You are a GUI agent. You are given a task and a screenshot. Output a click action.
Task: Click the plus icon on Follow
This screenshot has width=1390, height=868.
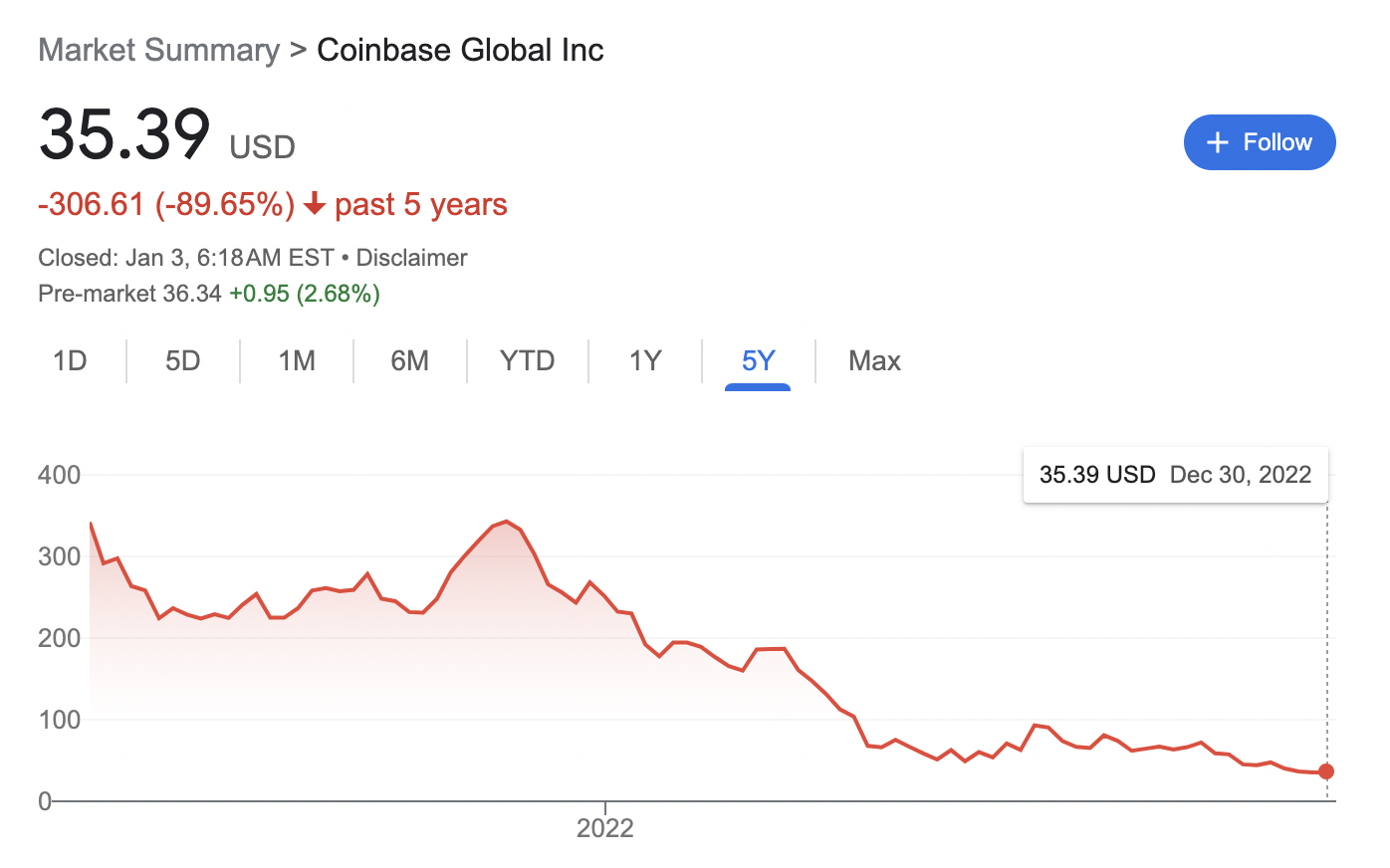pos(1217,142)
